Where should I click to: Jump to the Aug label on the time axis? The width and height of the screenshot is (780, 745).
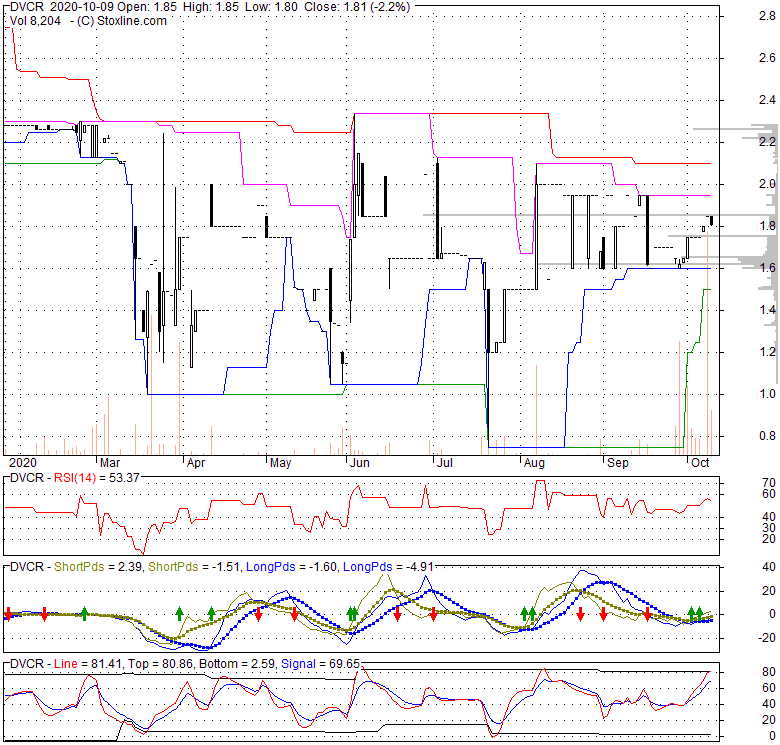(x=534, y=463)
